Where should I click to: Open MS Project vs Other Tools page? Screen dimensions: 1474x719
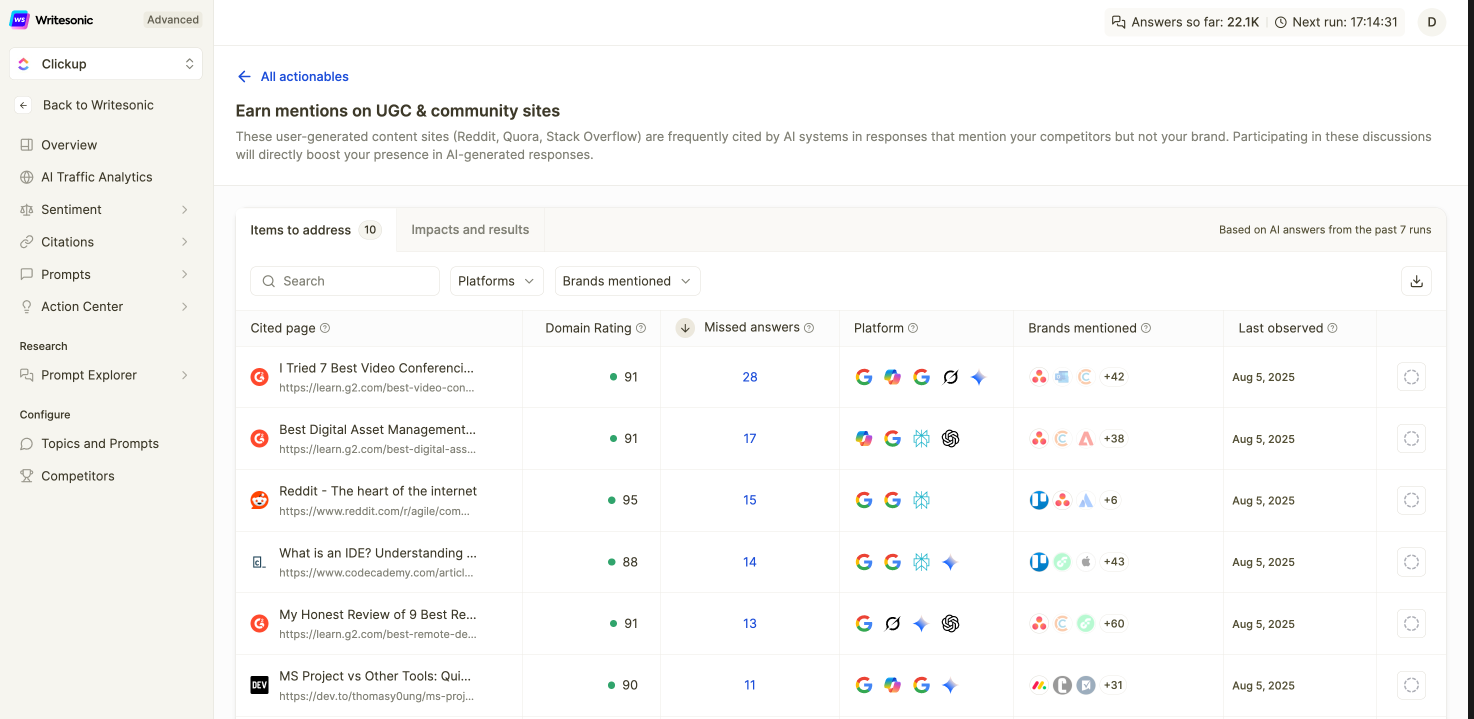375,676
